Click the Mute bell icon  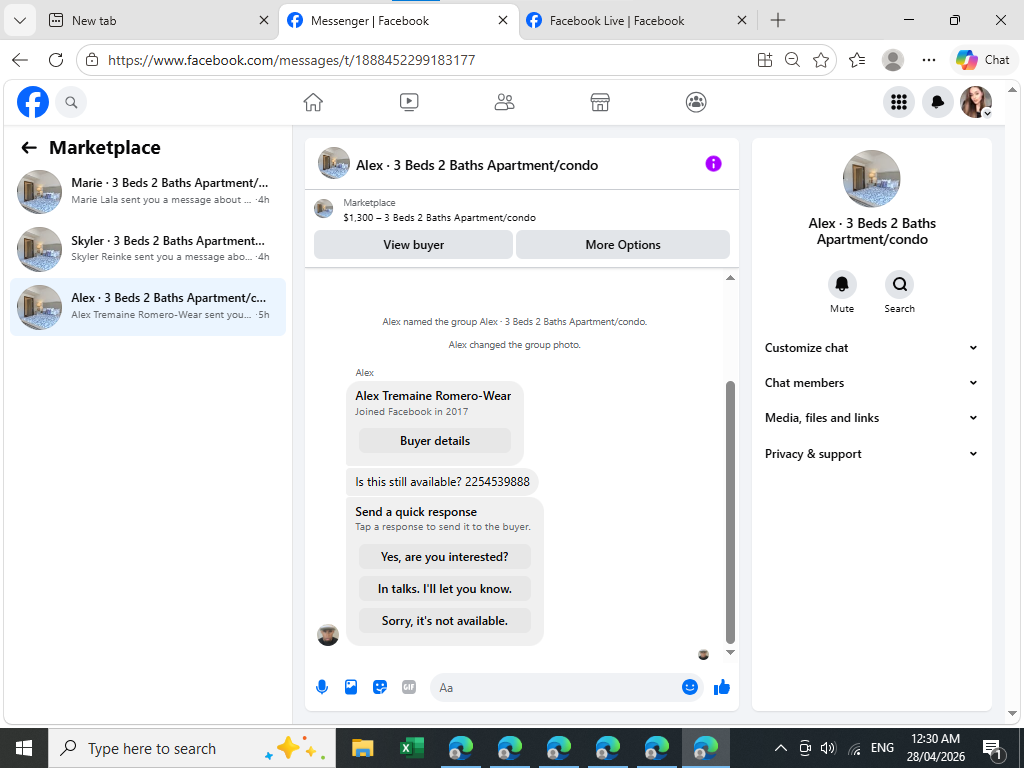pos(842,284)
